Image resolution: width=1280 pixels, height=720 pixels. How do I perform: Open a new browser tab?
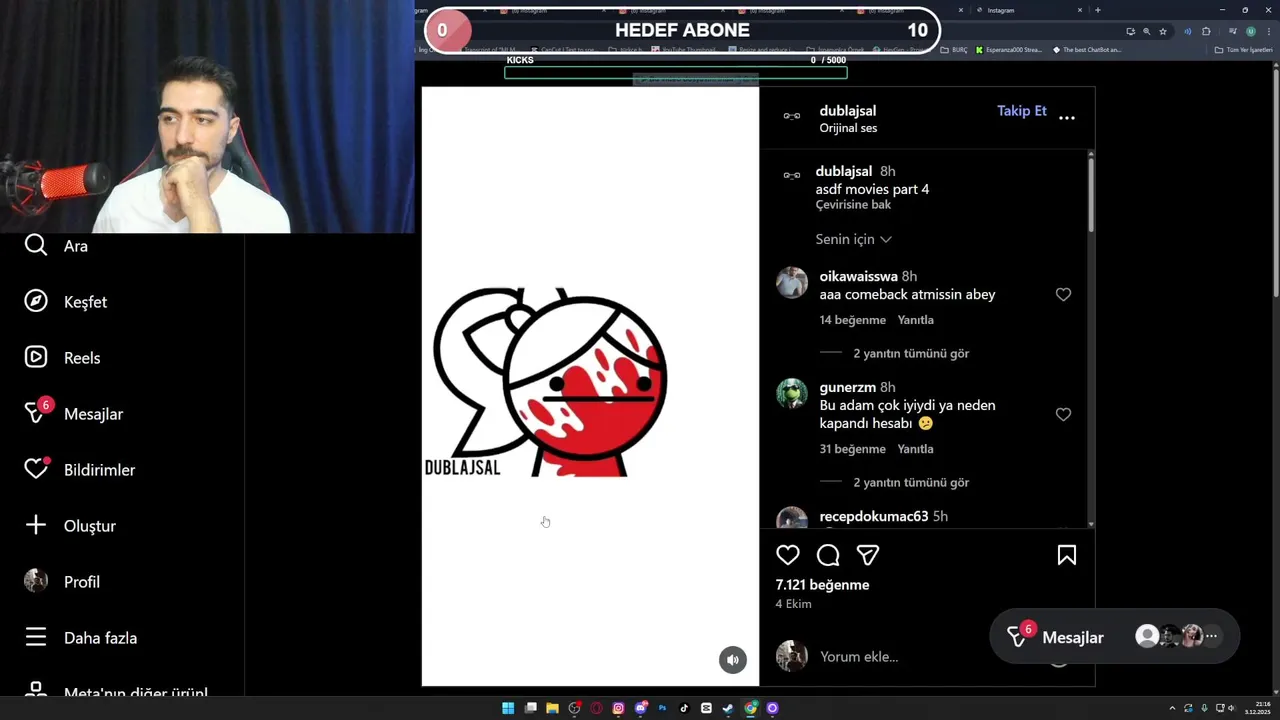[x=1097, y=10]
